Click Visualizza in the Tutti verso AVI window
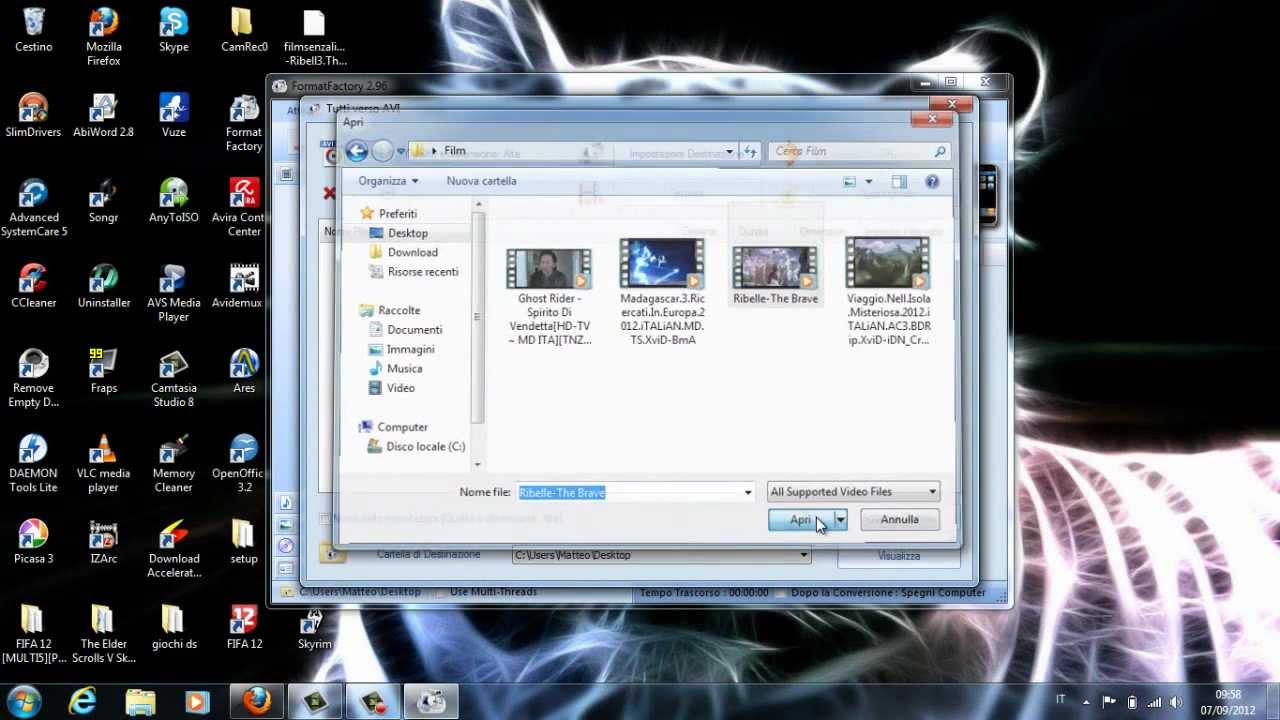The height and width of the screenshot is (720, 1280). coord(898,556)
